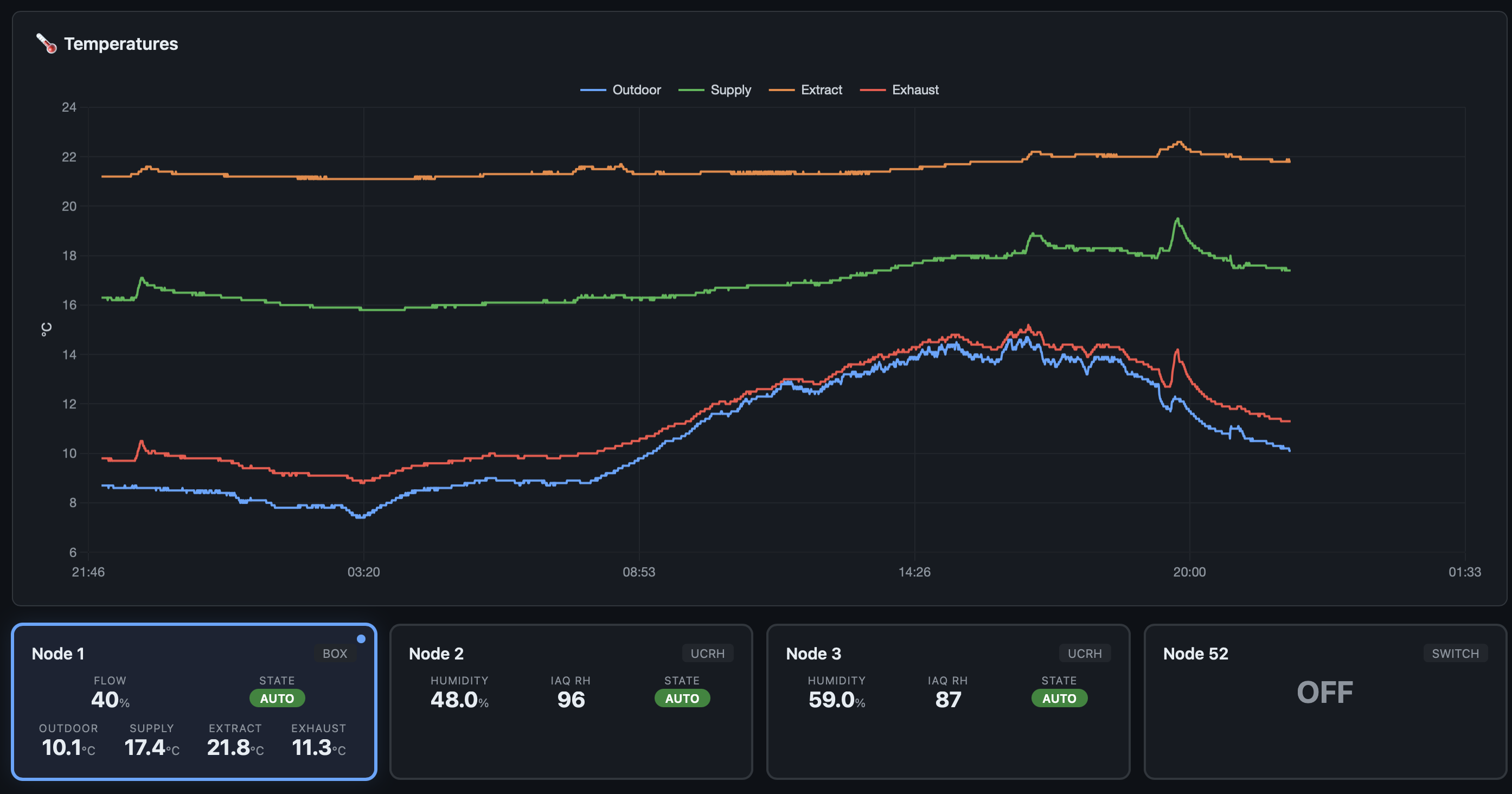Click the thermometer icon beside Temperatures
The height and width of the screenshot is (794, 1512).
(x=47, y=43)
